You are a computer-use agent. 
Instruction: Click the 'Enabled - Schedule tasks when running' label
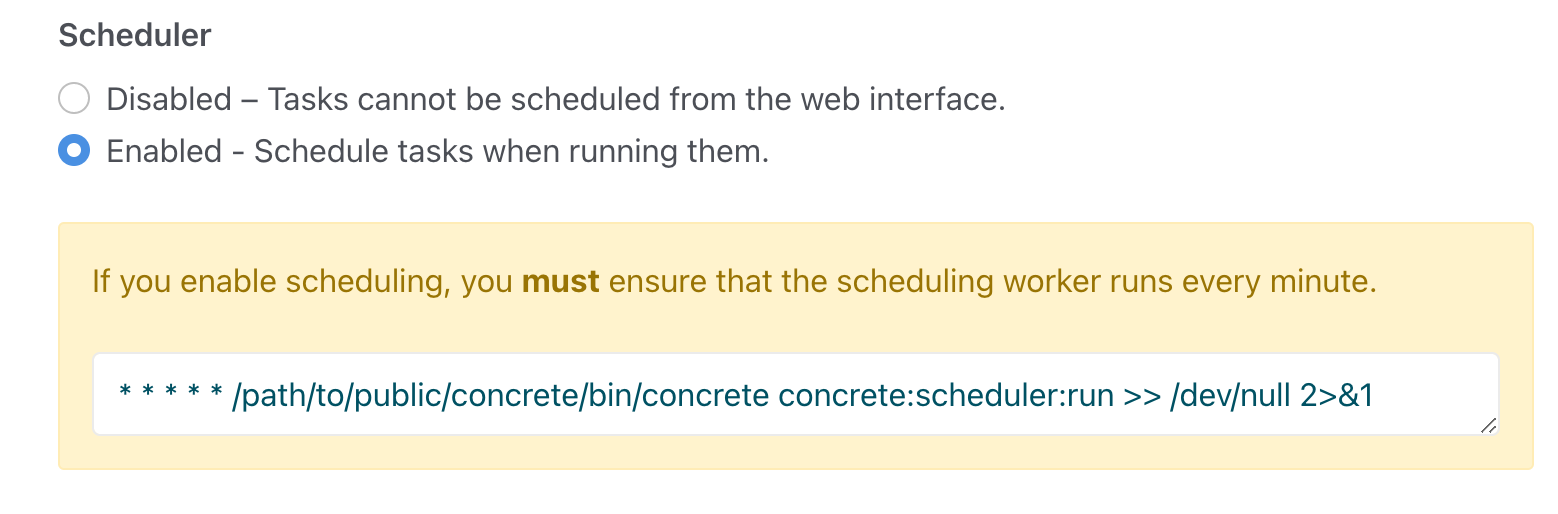pos(438,151)
